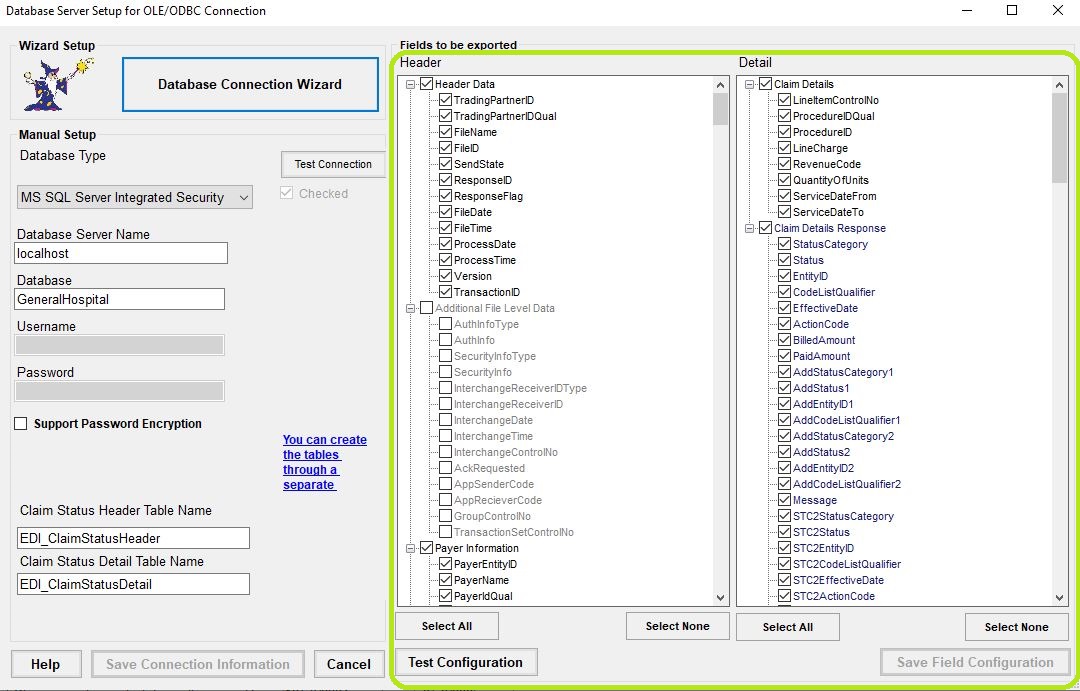Click the Database Server Name field
Screen dimensions: 1080x691
click(x=121, y=253)
